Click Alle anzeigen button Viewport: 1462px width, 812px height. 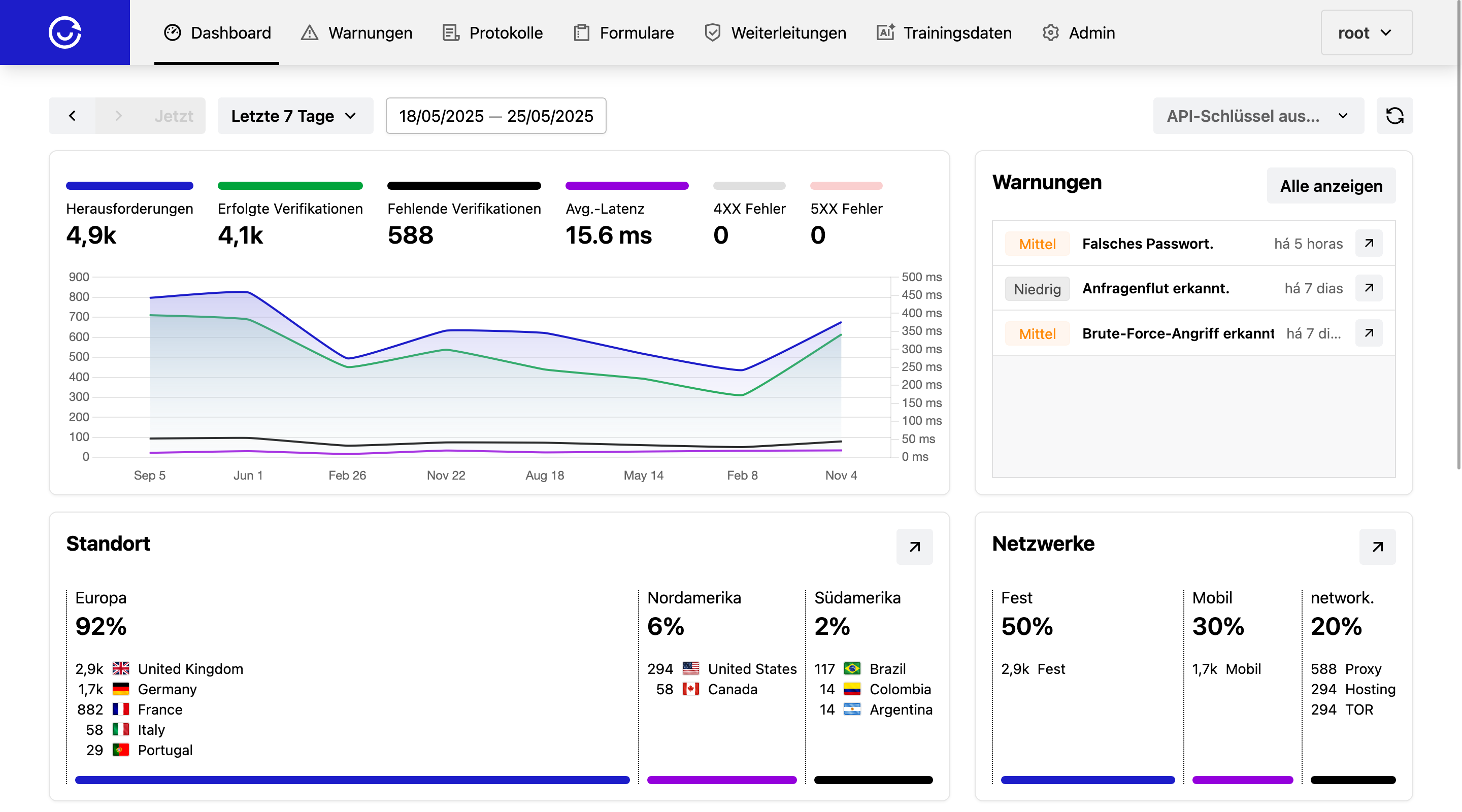point(1331,186)
